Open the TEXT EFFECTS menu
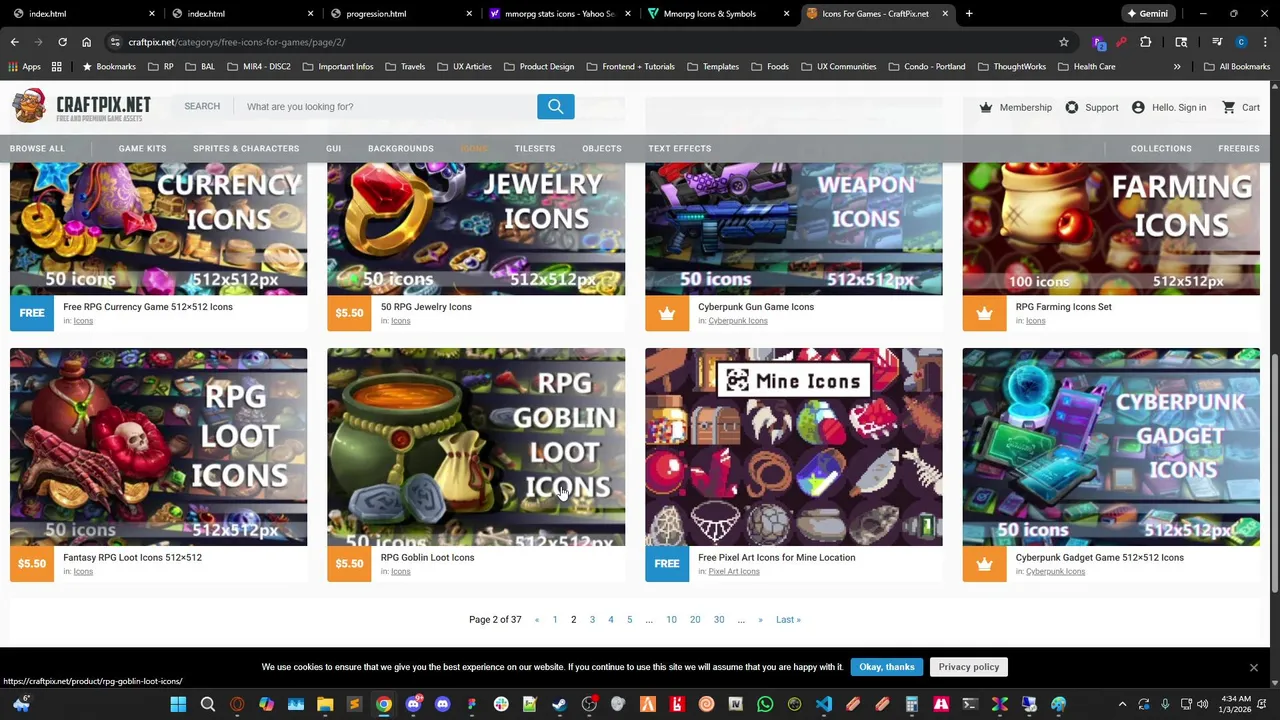The image size is (1280, 720). 680,148
